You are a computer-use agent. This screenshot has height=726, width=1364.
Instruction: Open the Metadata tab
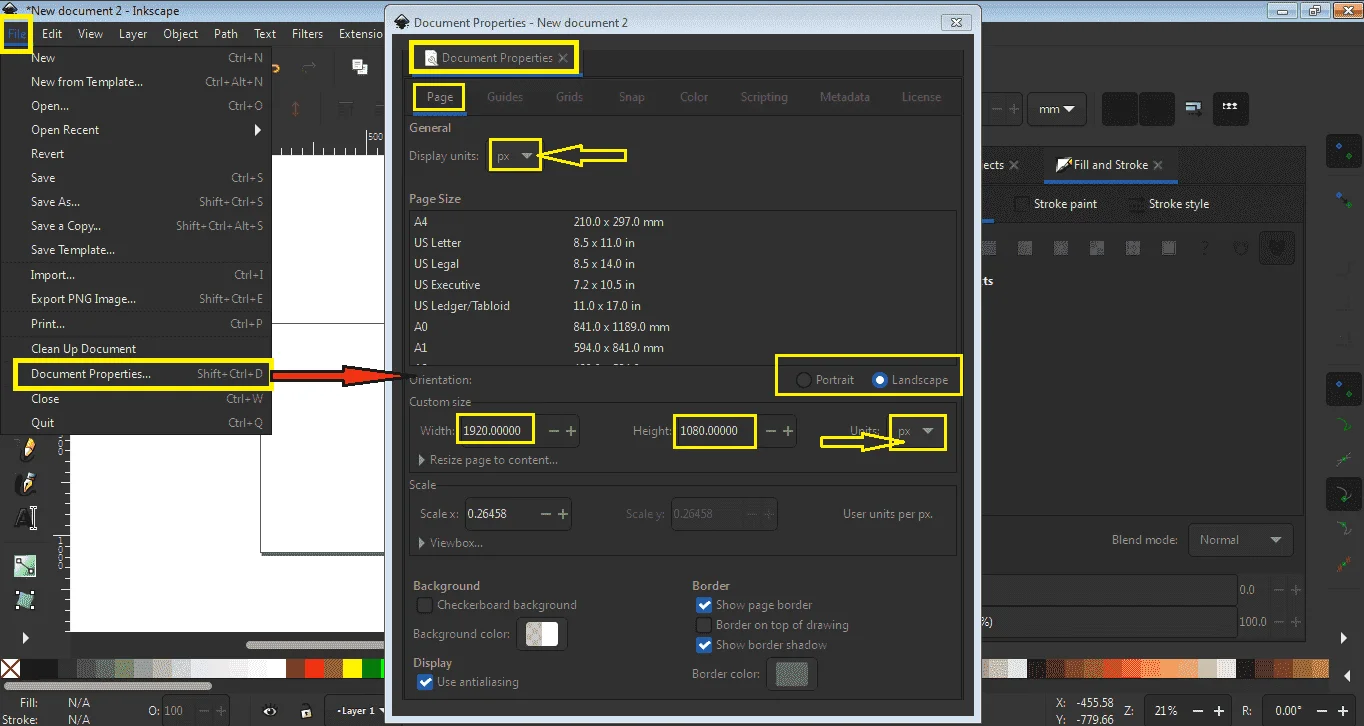pyautogui.click(x=844, y=97)
